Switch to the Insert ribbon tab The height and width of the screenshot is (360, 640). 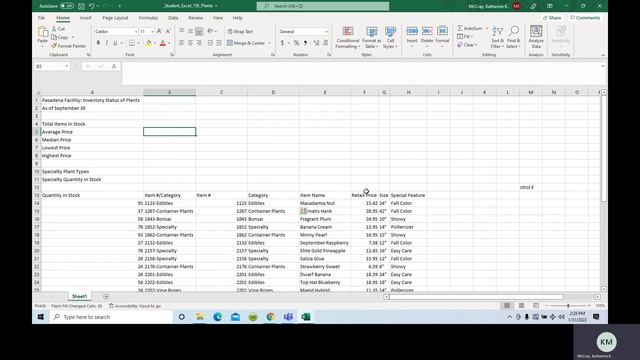tap(85, 18)
